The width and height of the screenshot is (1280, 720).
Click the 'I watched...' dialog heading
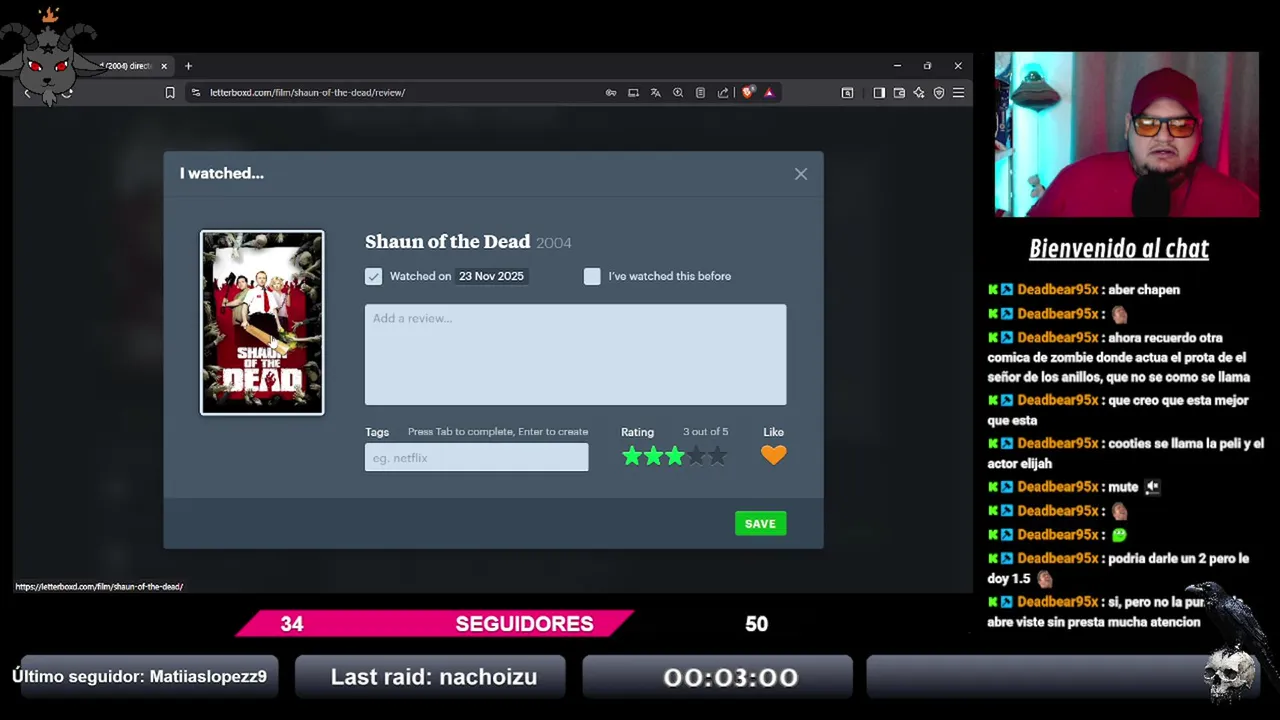[x=222, y=174]
